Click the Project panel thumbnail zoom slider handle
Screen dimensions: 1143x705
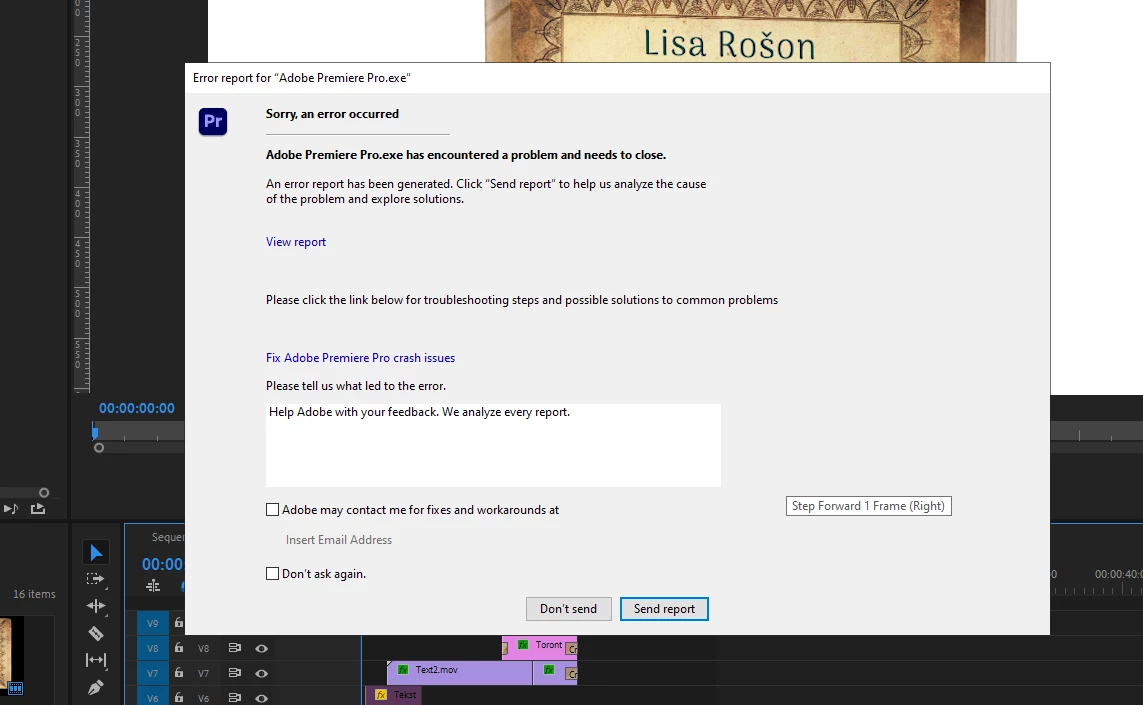44,493
